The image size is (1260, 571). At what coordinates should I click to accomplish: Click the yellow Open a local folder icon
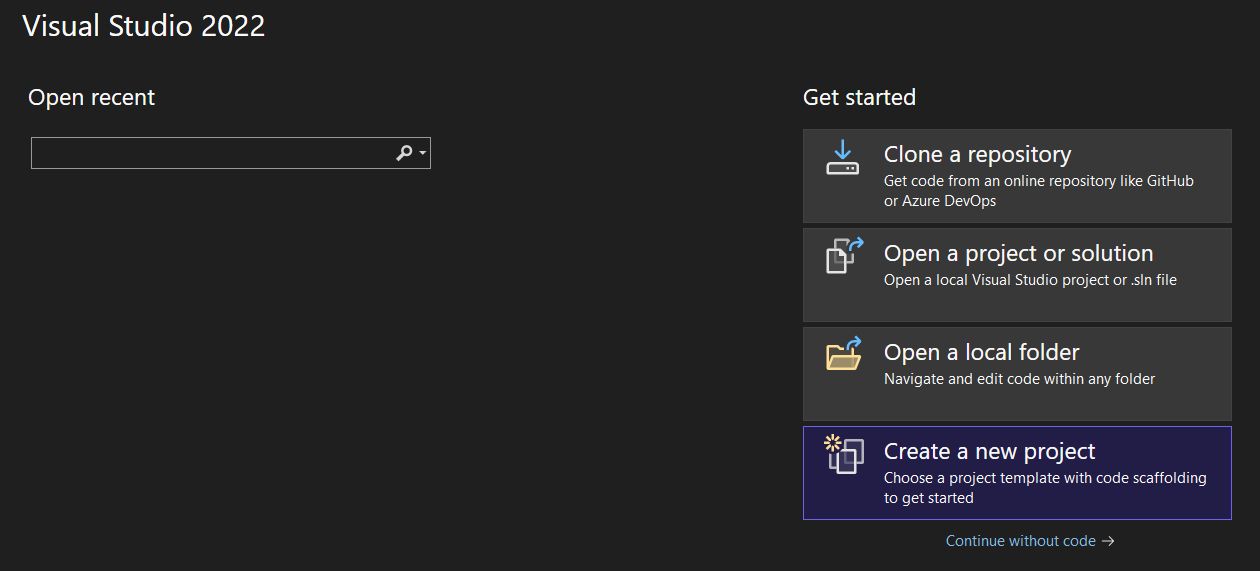[x=843, y=355]
